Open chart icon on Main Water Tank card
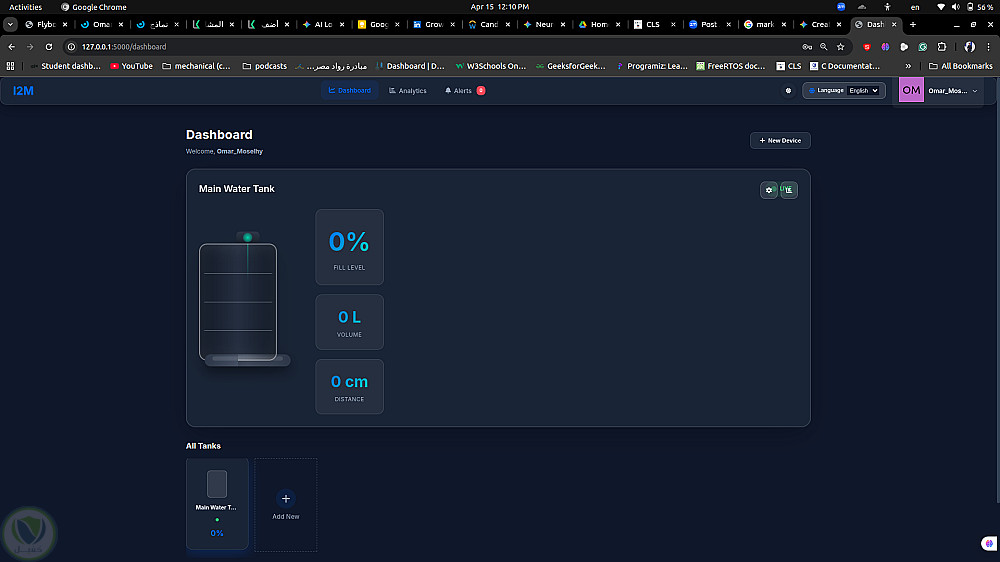The width and height of the screenshot is (1000, 562). [x=789, y=190]
